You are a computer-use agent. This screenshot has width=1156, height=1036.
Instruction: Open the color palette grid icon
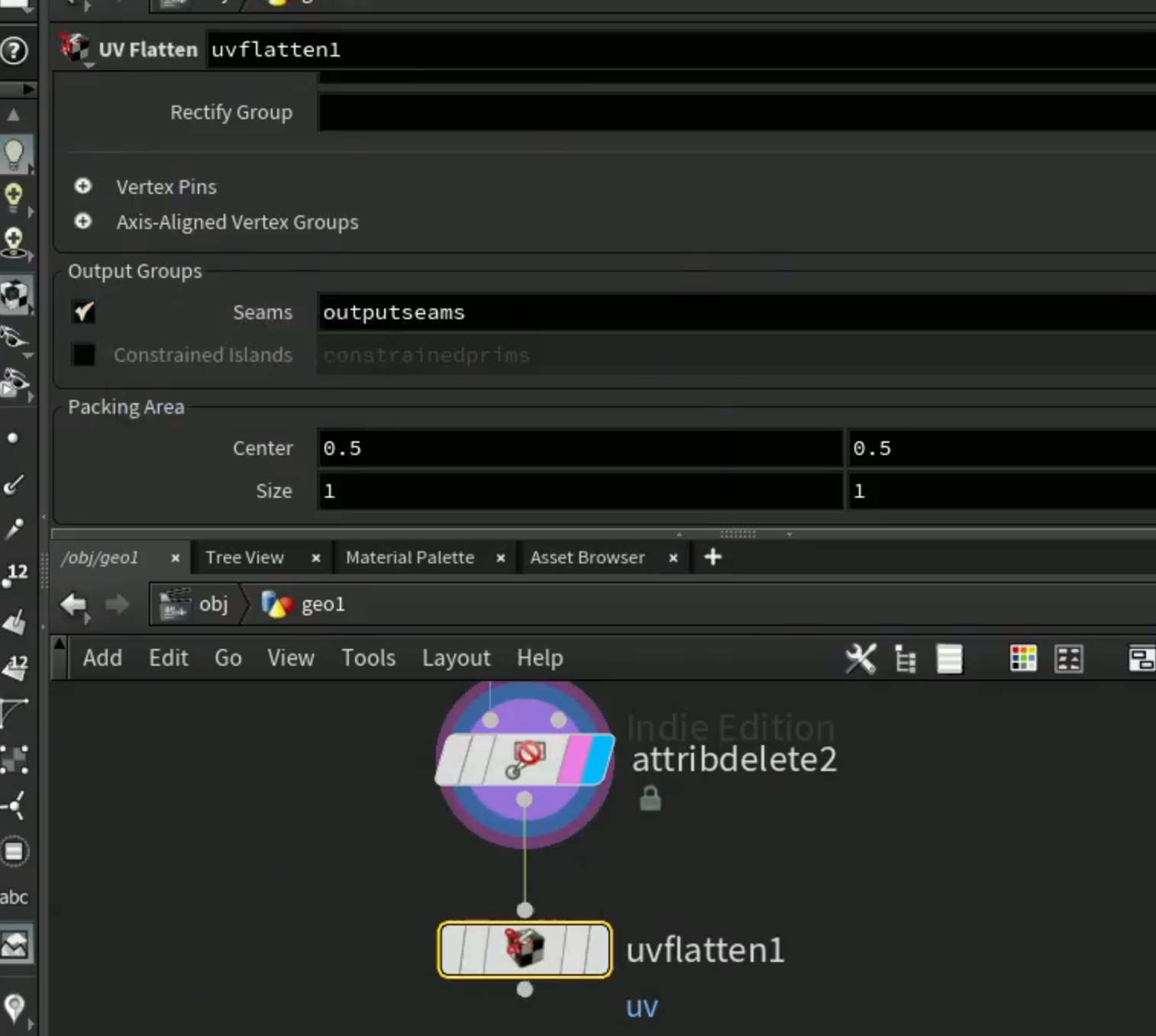coord(1023,658)
